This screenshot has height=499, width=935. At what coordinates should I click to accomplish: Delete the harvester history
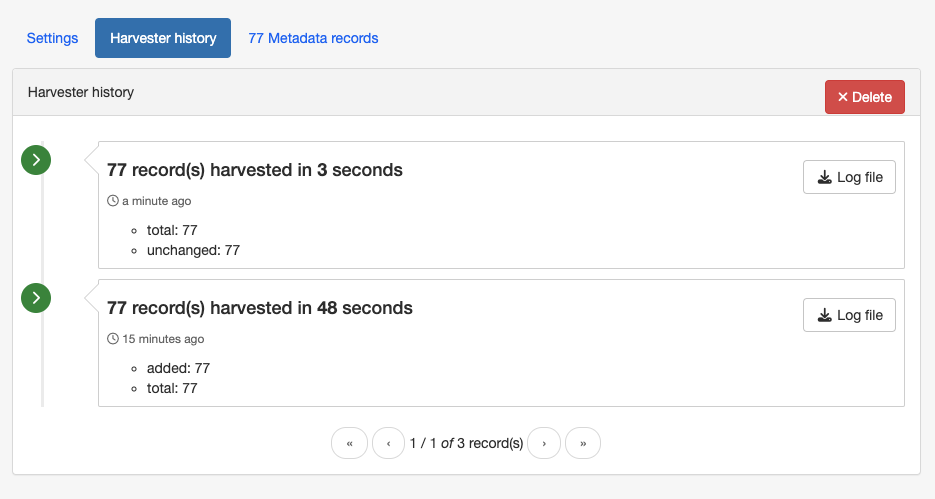(865, 97)
